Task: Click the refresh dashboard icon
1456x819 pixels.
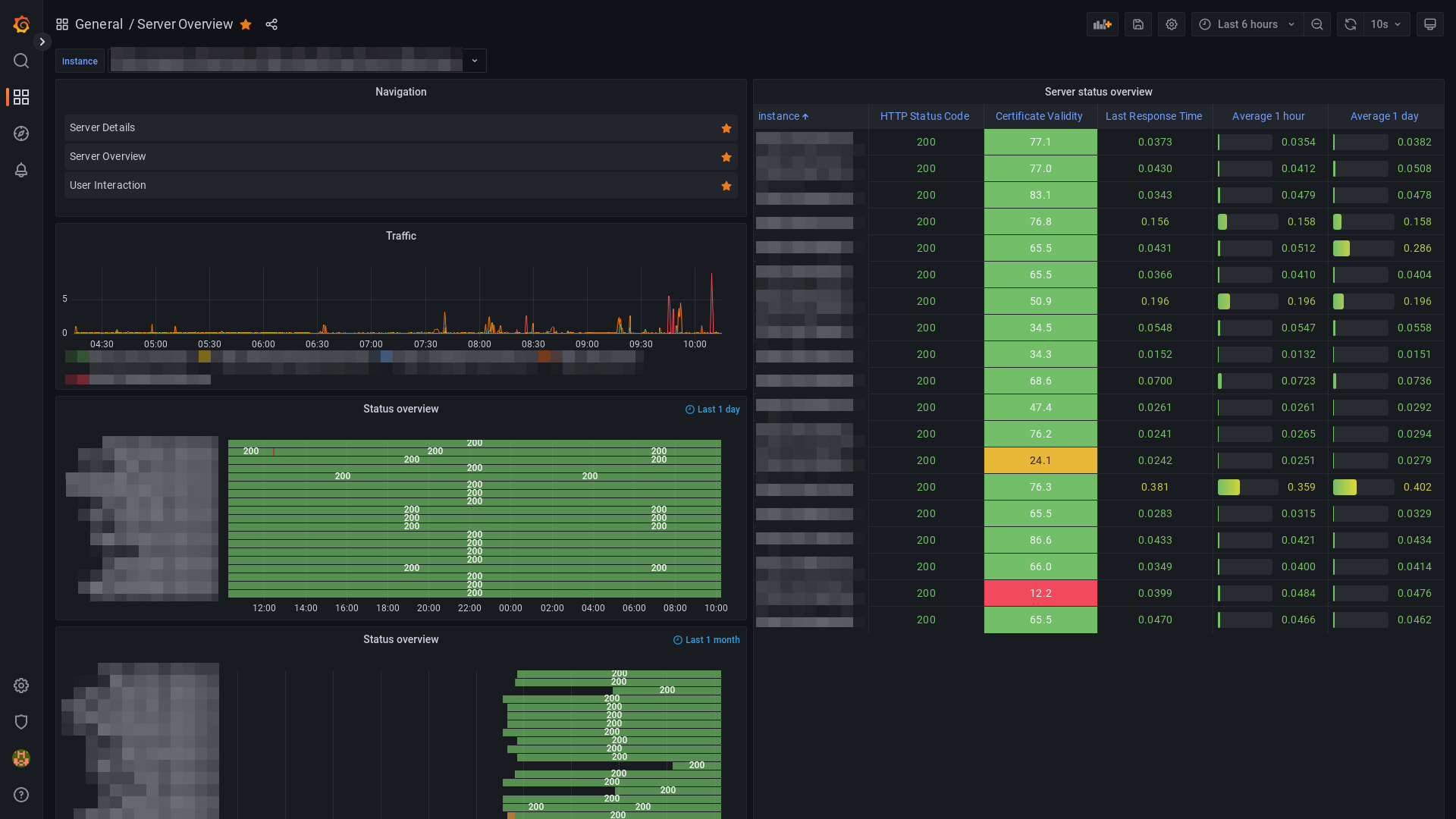Action: 1350,24
